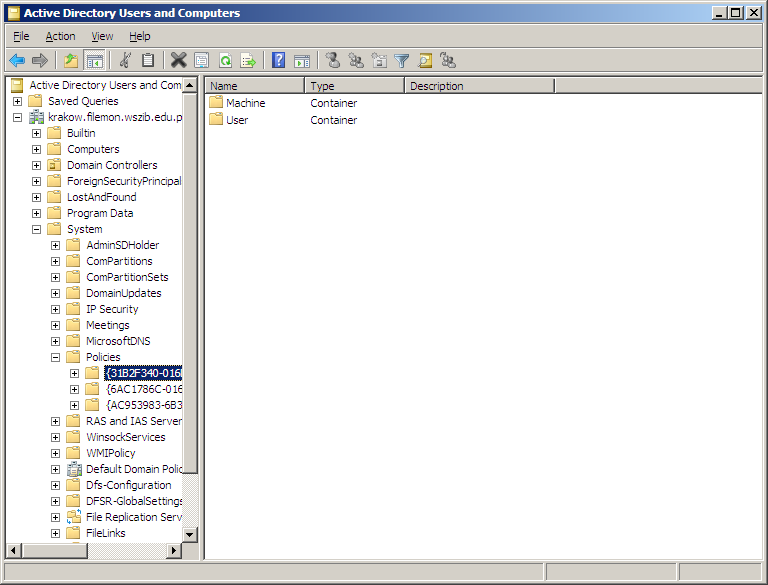Select the domain krakow.filemon.wszib.edu.p node

[x=115, y=117]
